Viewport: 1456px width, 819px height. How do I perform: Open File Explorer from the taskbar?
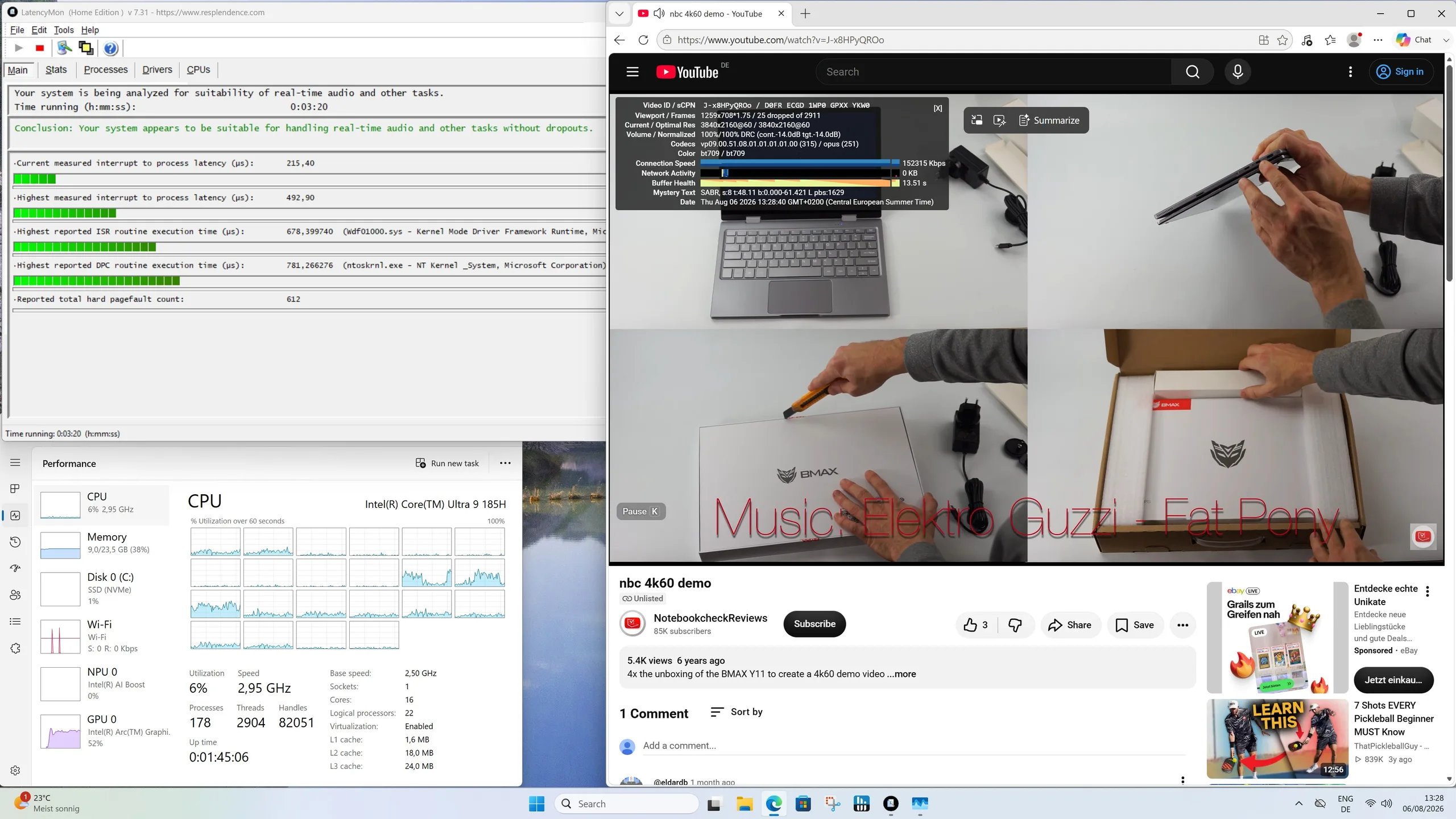click(x=744, y=803)
